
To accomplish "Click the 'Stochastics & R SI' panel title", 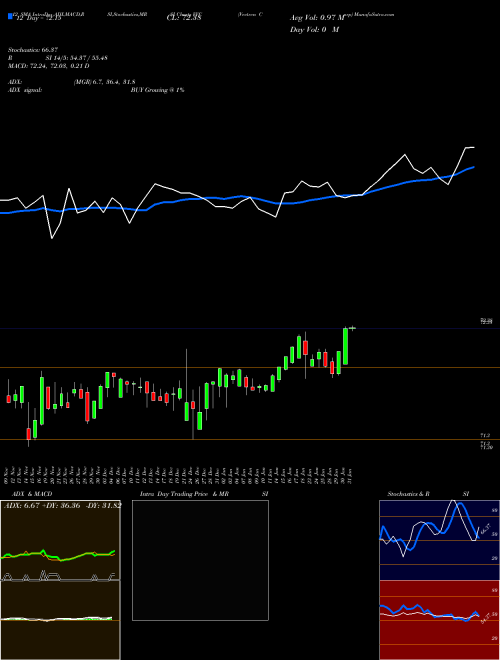I will (x=428, y=494).
